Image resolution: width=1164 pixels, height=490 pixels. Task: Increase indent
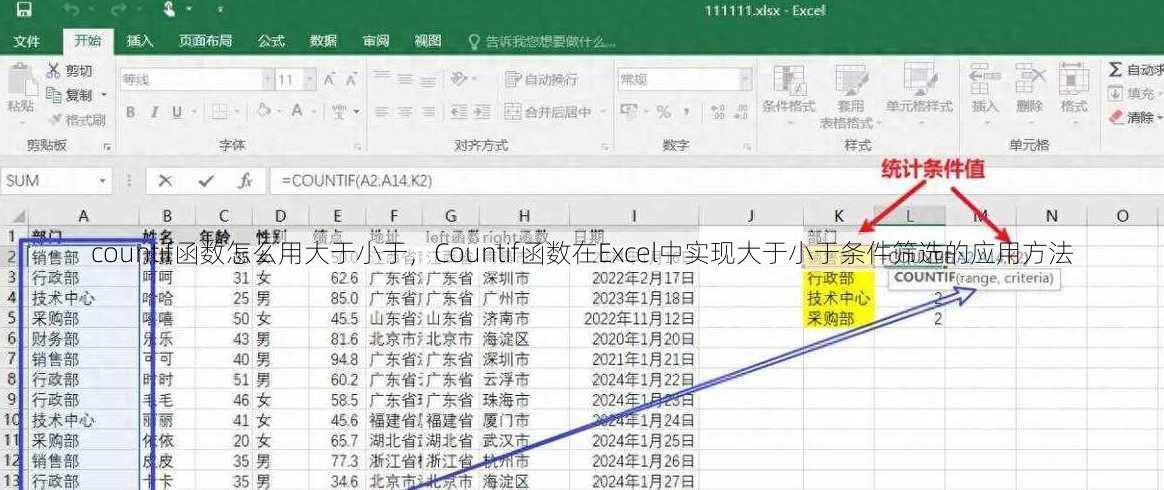point(483,112)
